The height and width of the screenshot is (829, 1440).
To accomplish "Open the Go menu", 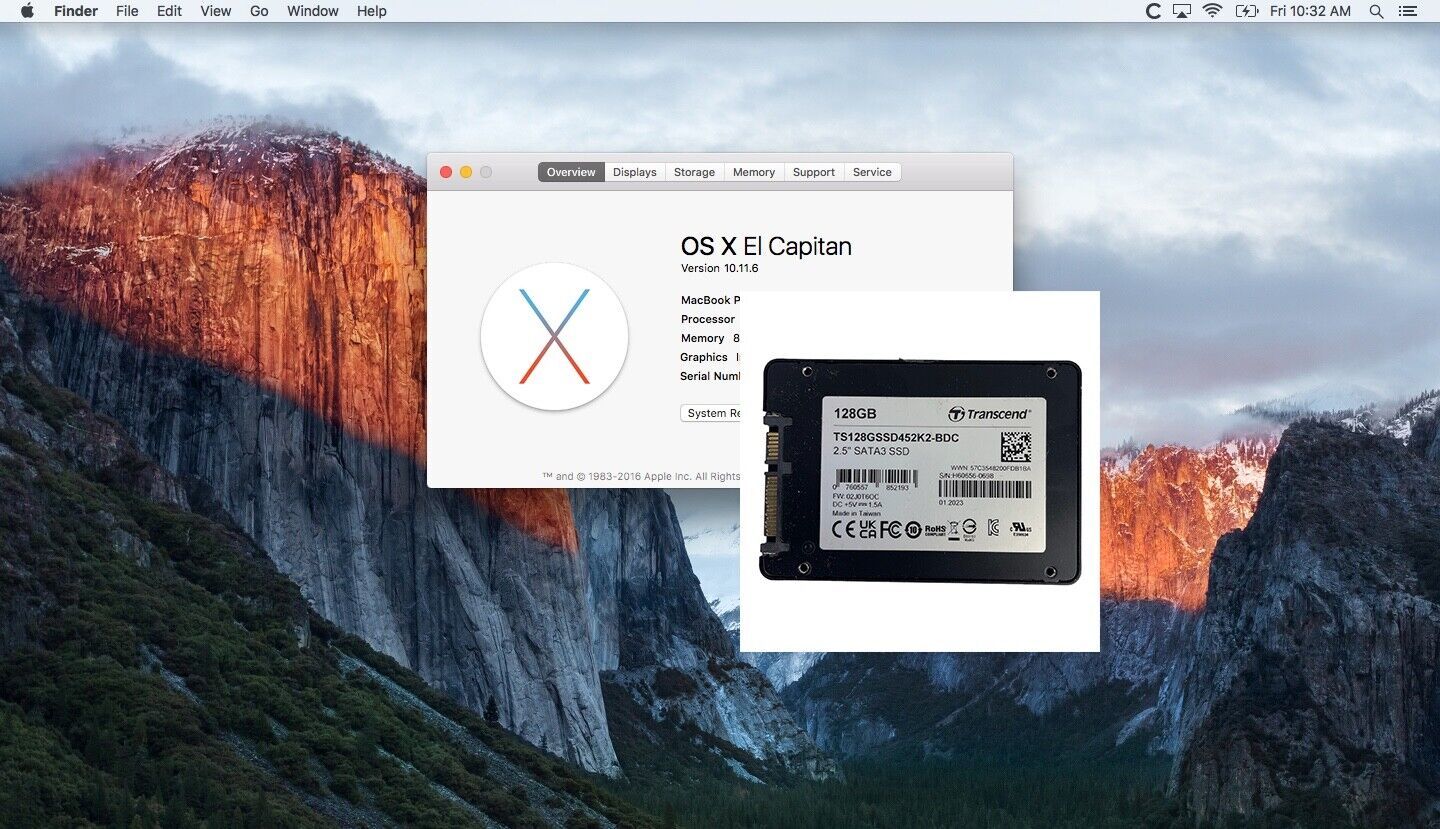I will coord(259,11).
